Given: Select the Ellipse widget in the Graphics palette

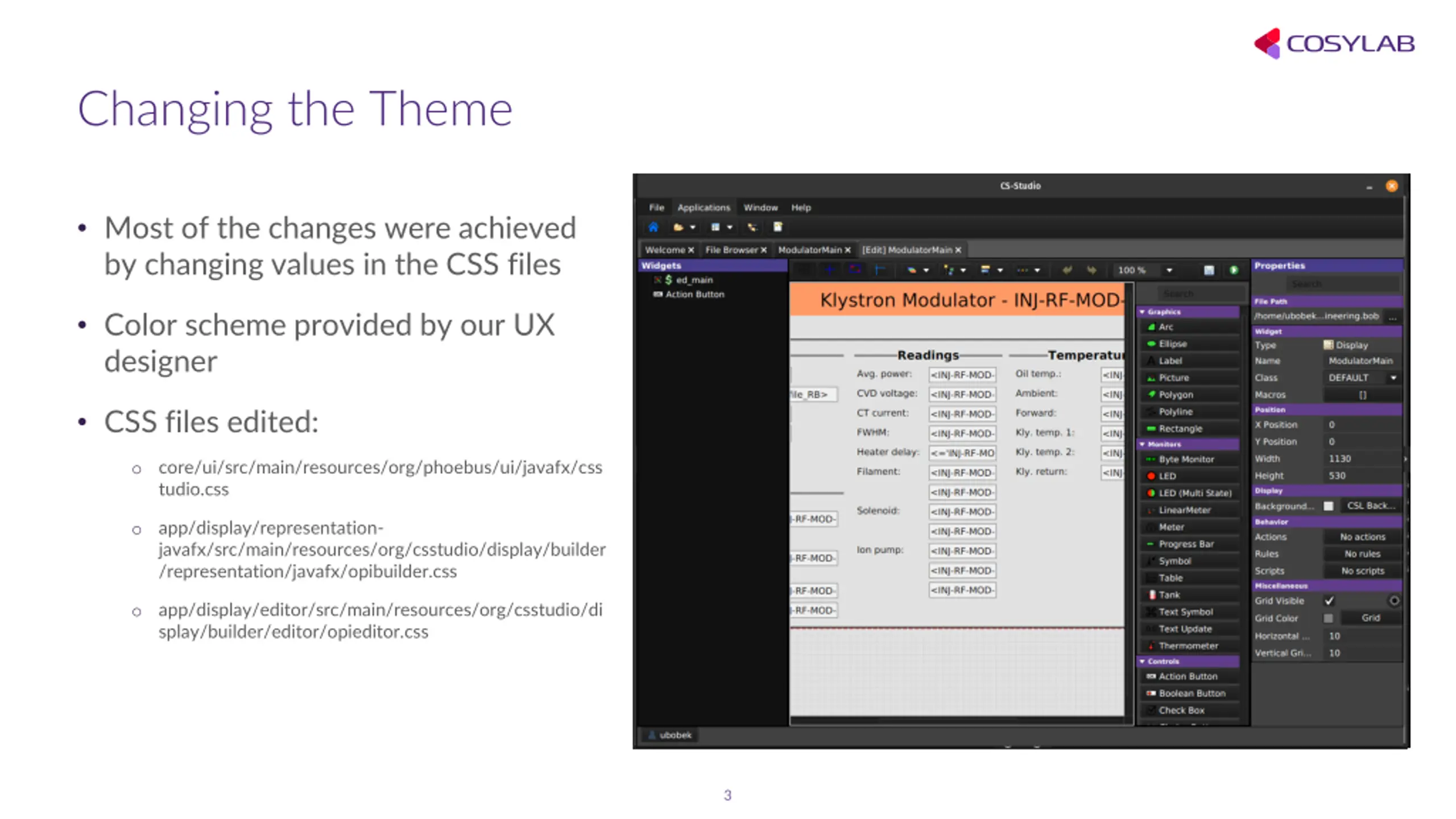Looking at the screenshot, I should 1189,344.
